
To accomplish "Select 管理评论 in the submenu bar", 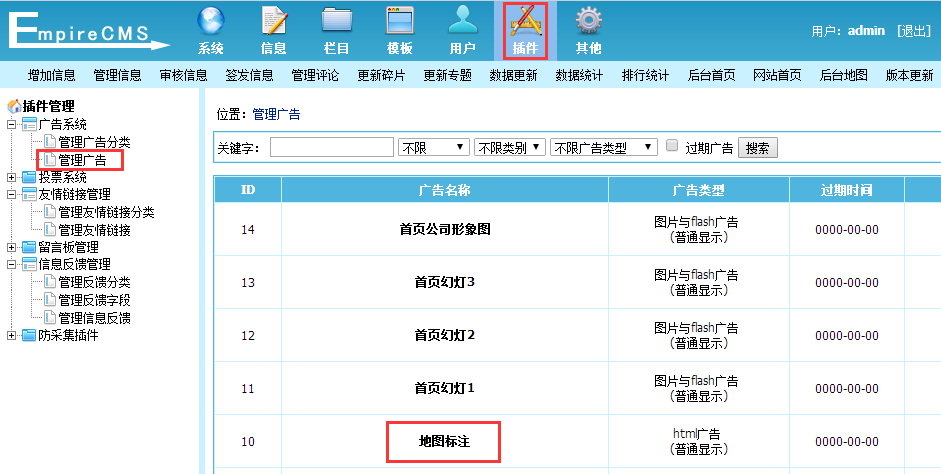I will click(x=315, y=75).
